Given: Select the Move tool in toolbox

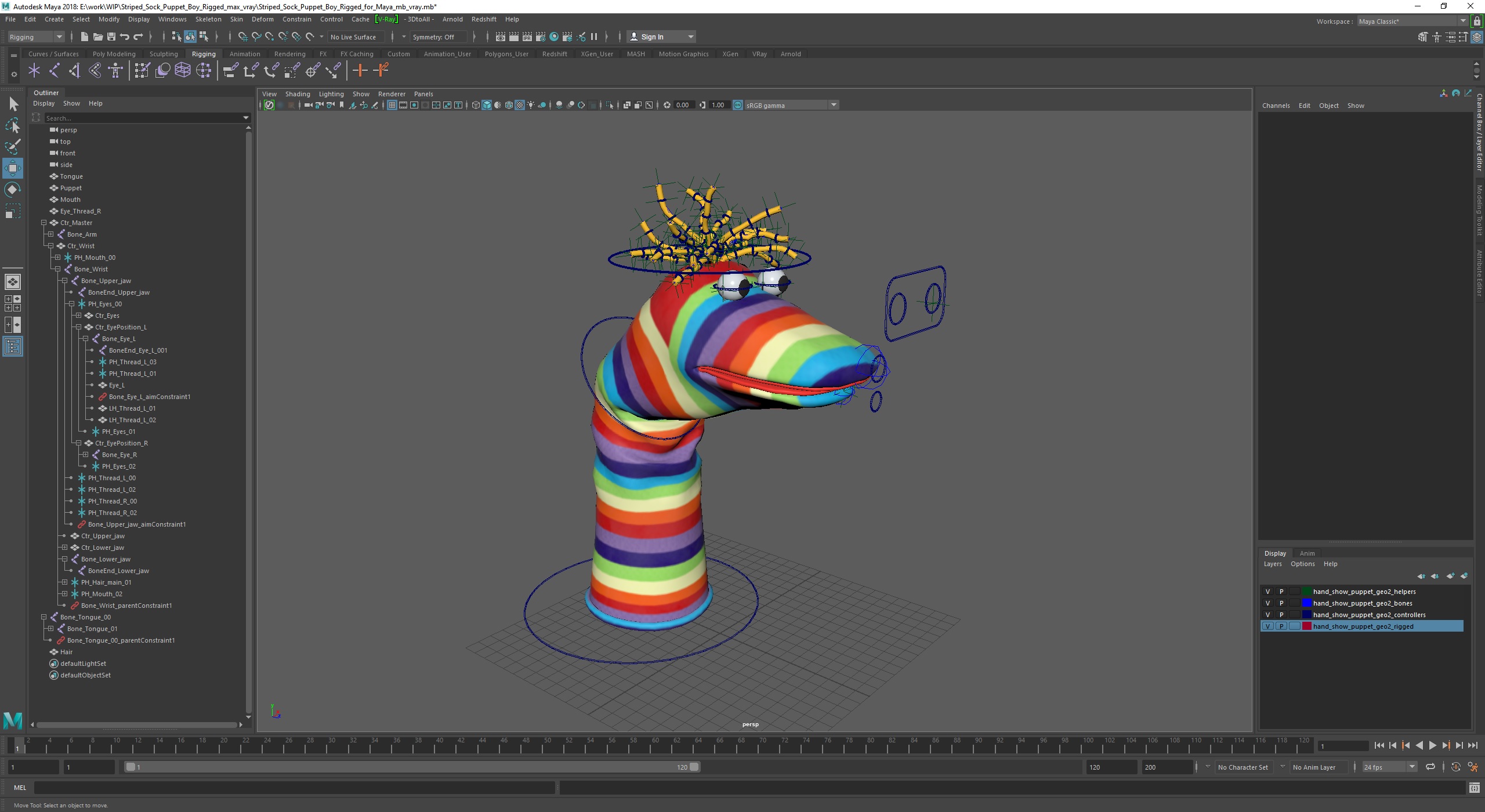Looking at the screenshot, I should pos(13,168).
